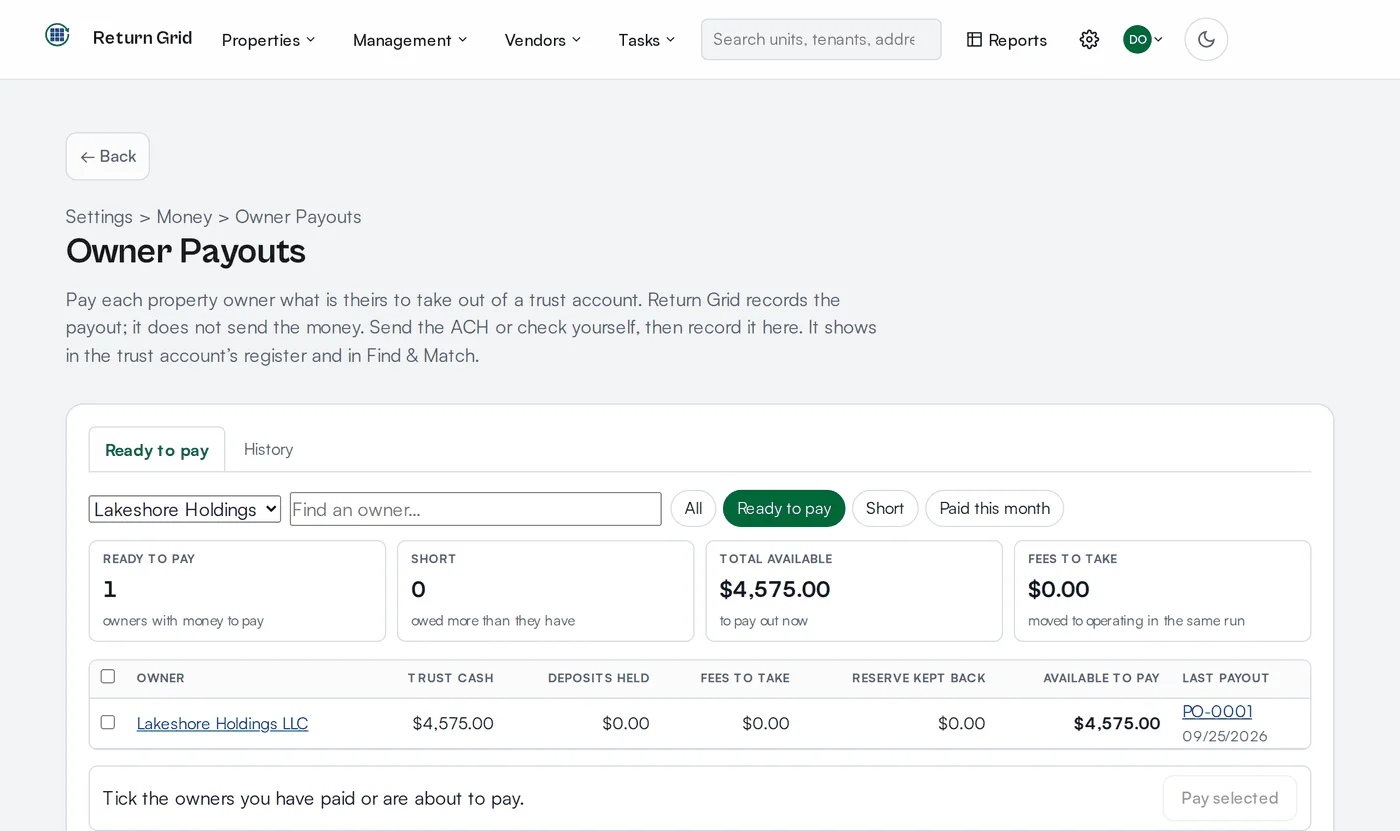Click the Short count summary card
The width and height of the screenshot is (1400, 831).
pos(546,591)
